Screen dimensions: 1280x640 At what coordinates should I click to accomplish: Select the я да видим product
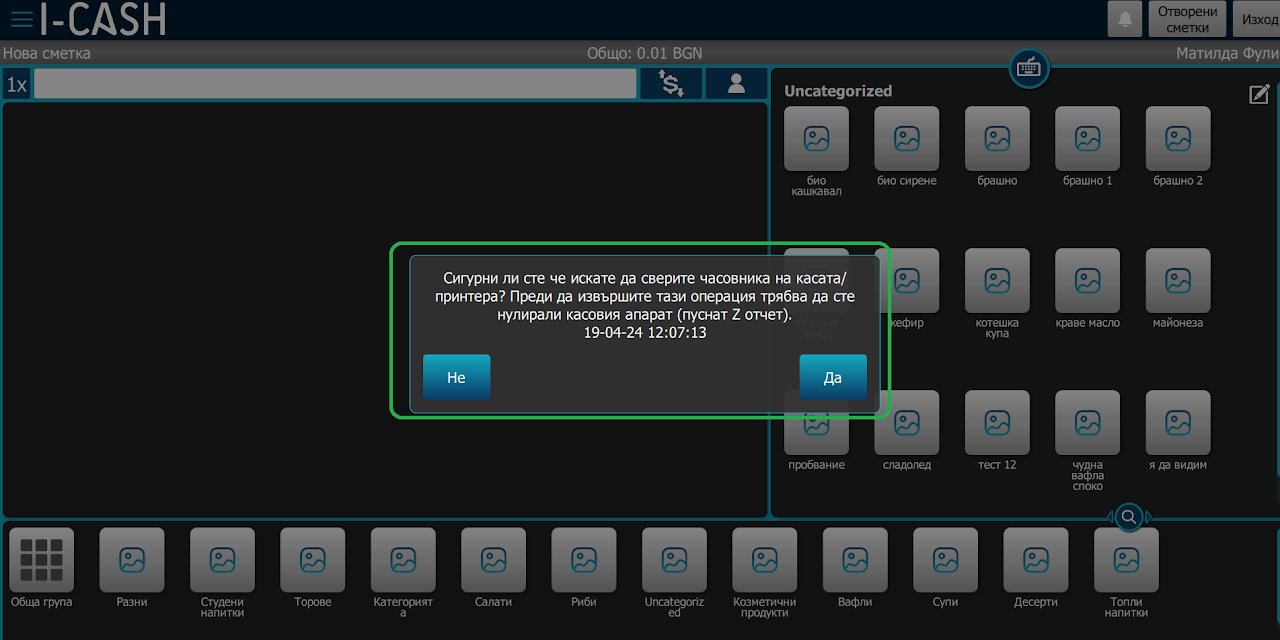pyautogui.click(x=1178, y=423)
